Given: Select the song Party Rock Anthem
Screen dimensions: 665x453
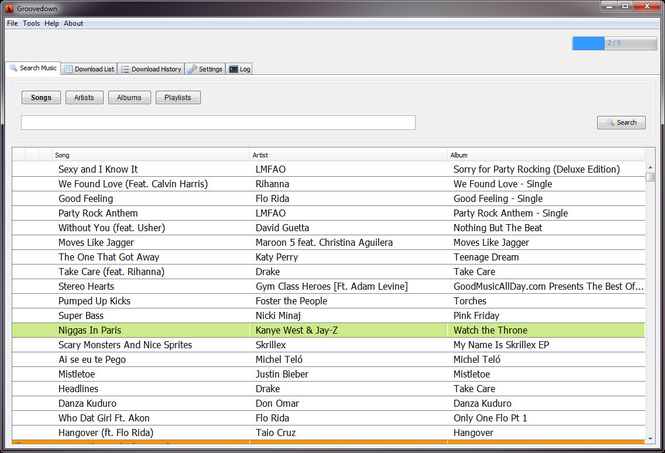Looking at the screenshot, I should pos(98,213).
